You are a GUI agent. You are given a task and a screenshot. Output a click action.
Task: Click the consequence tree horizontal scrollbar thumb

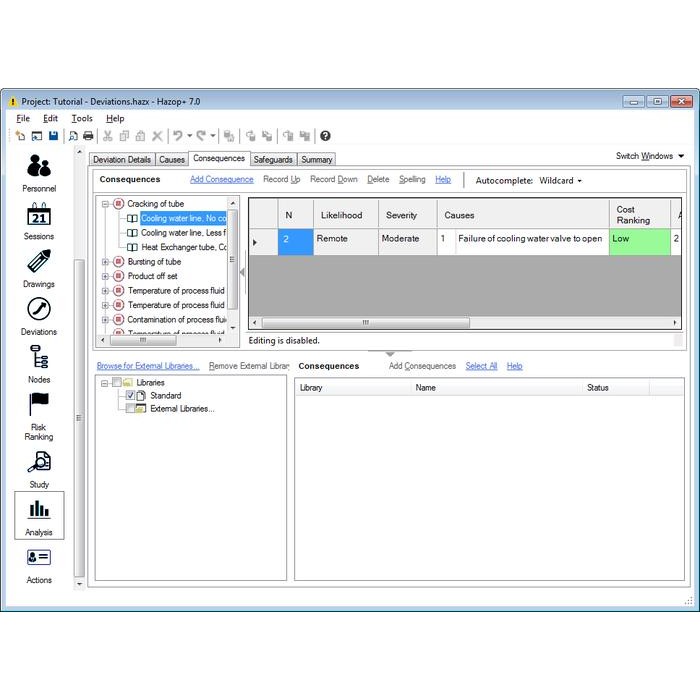pos(143,340)
